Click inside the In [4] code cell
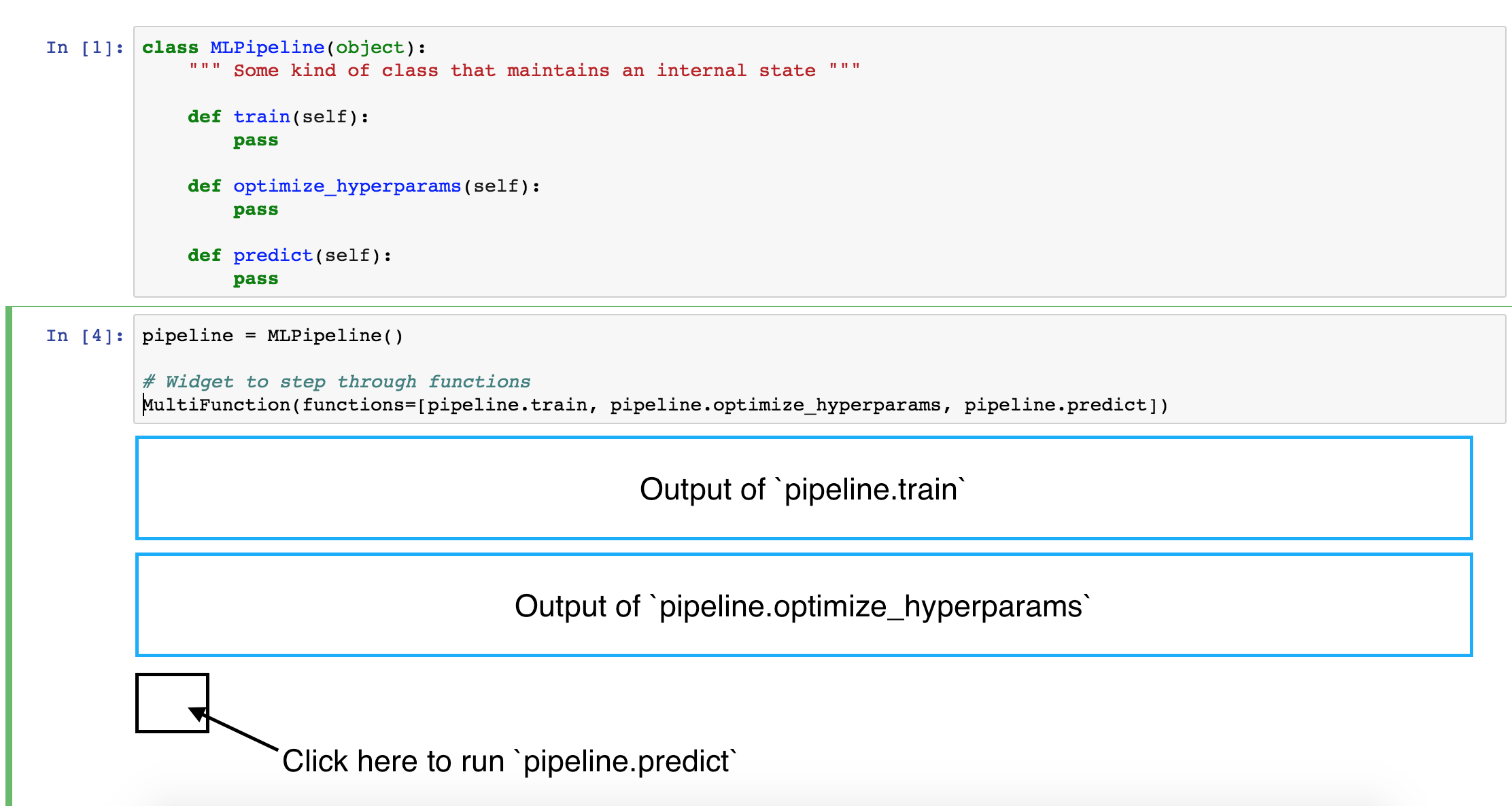The image size is (1512, 806). pos(748,370)
